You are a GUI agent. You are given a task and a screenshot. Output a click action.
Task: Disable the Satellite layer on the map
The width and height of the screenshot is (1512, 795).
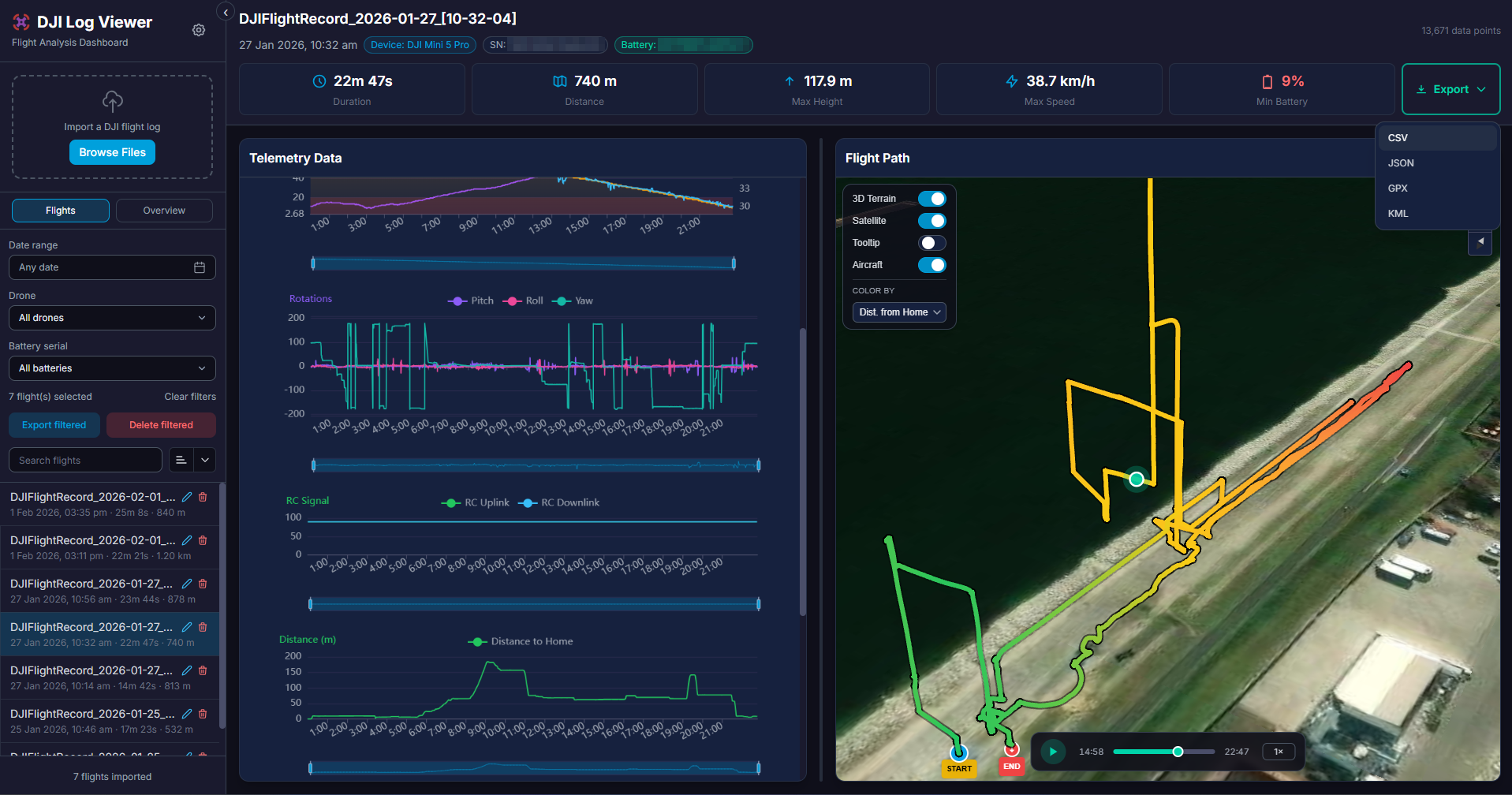pos(931,221)
